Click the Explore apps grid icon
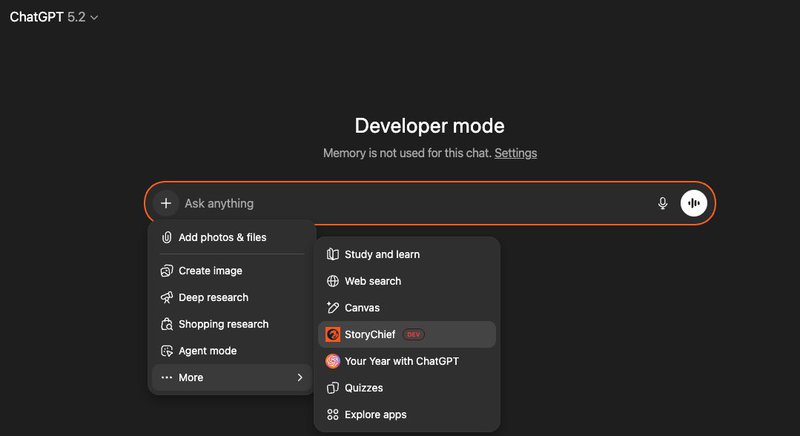The width and height of the screenshot is (800, 436). pos(333,415)
